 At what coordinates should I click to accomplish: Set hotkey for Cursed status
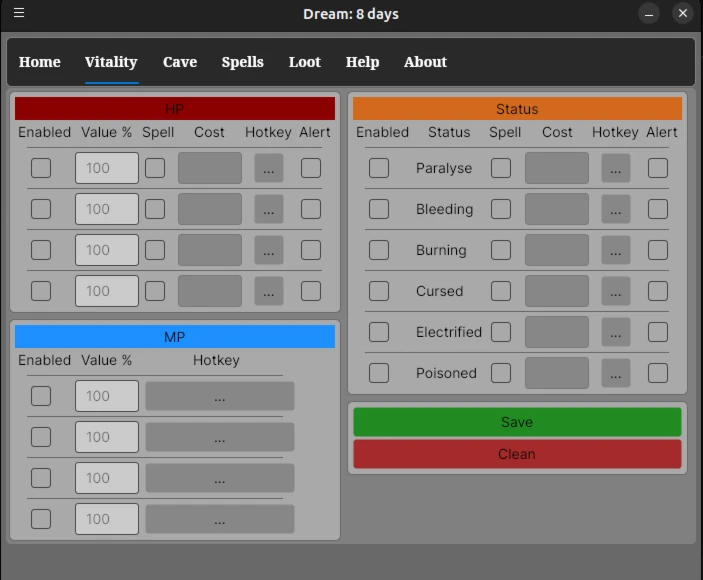[616, 291]
